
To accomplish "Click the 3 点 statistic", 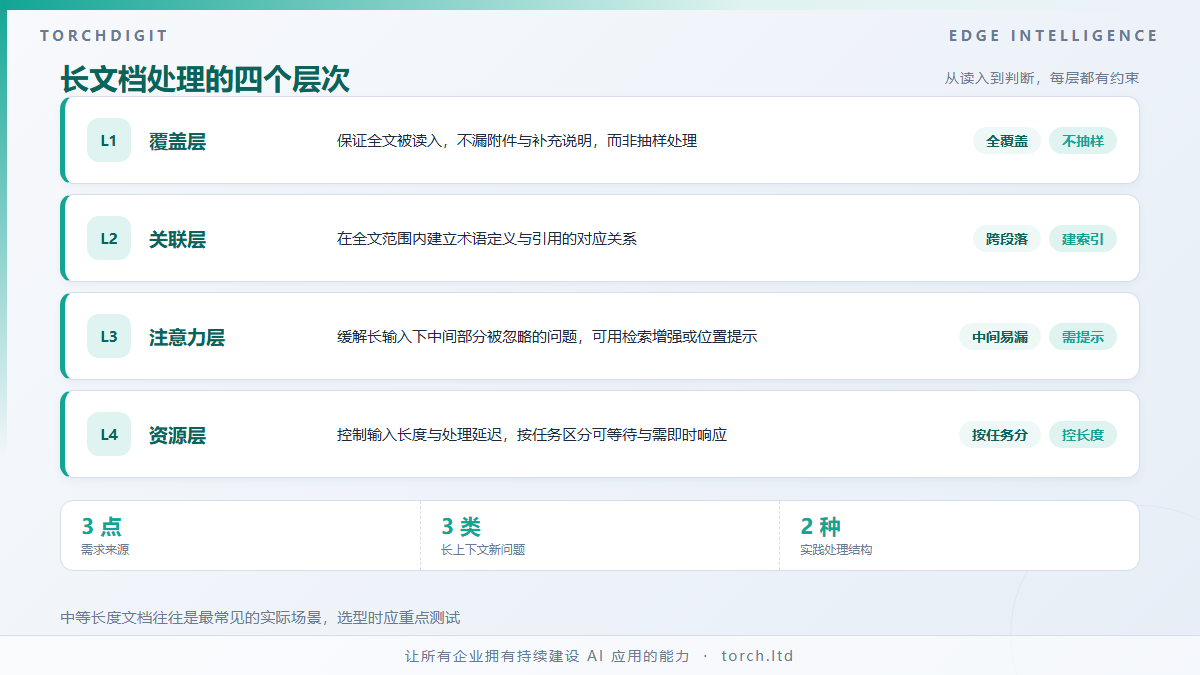I will tap(101, 526).
